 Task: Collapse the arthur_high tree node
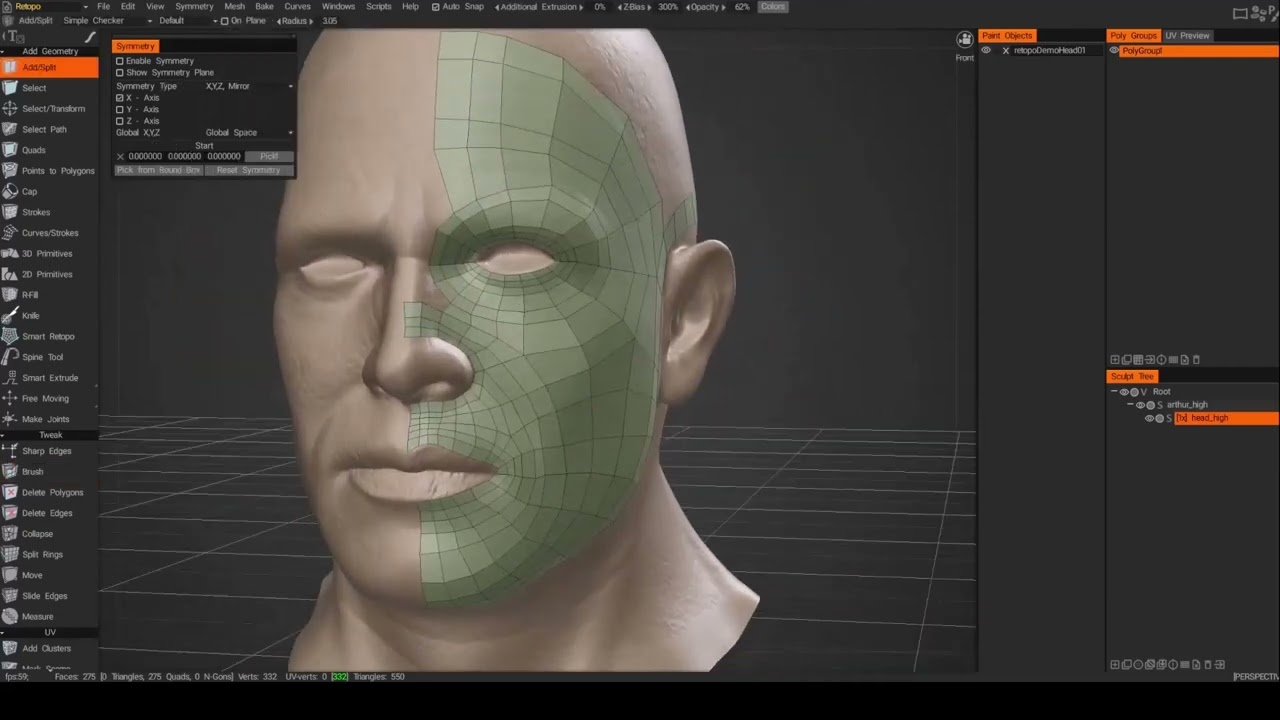(1131, 405)
